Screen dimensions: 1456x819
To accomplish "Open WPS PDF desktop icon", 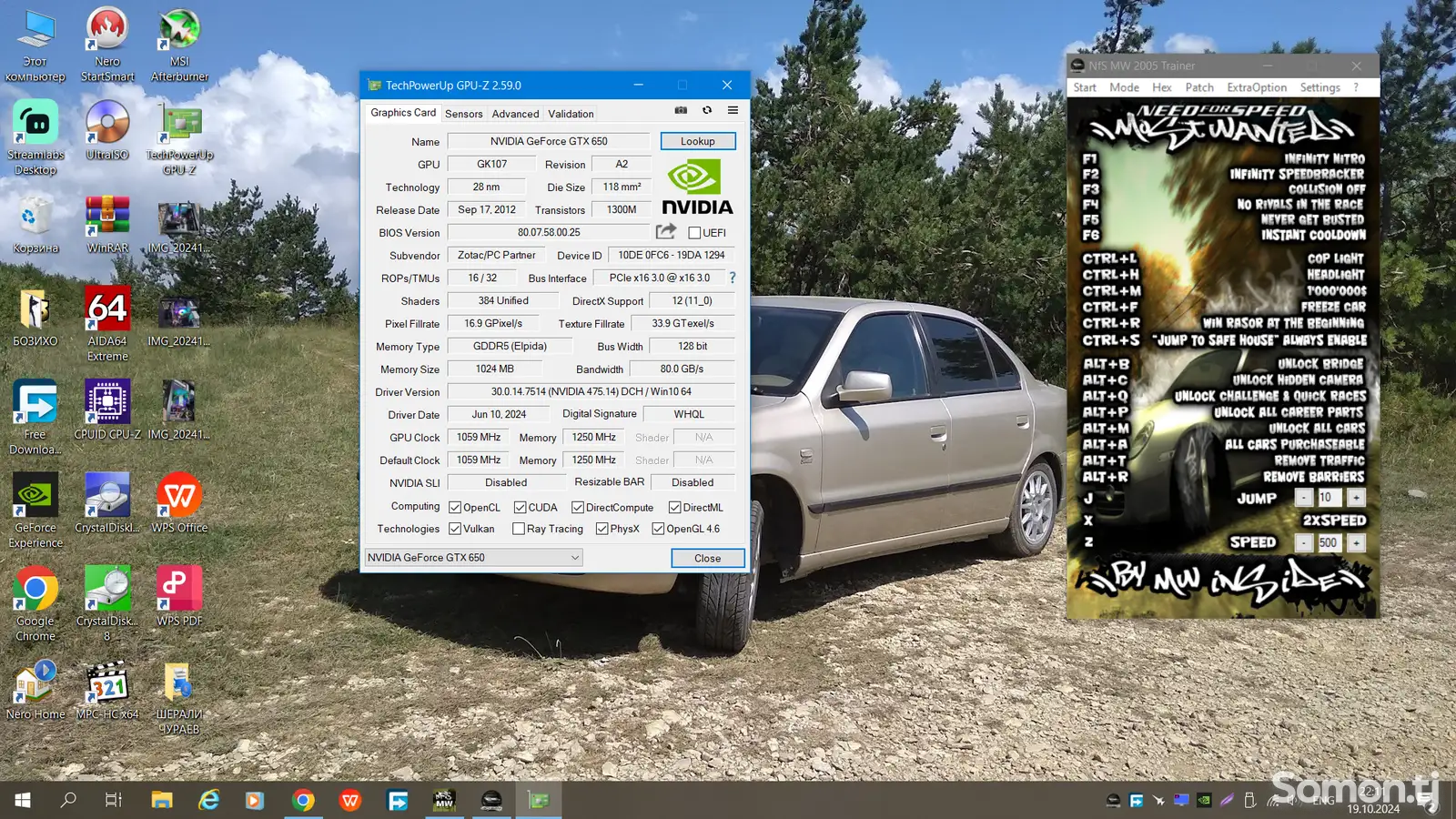I will [179, 596].
